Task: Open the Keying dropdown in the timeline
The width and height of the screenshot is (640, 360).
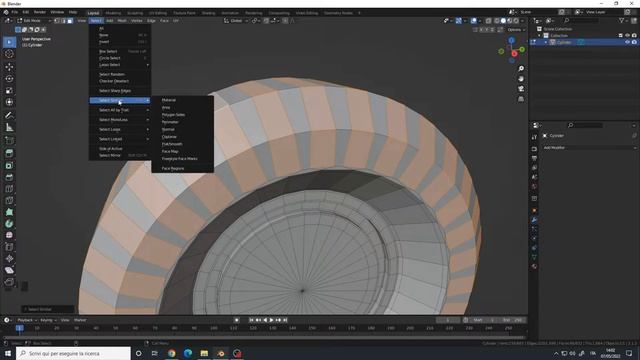Action: (48, 320)
